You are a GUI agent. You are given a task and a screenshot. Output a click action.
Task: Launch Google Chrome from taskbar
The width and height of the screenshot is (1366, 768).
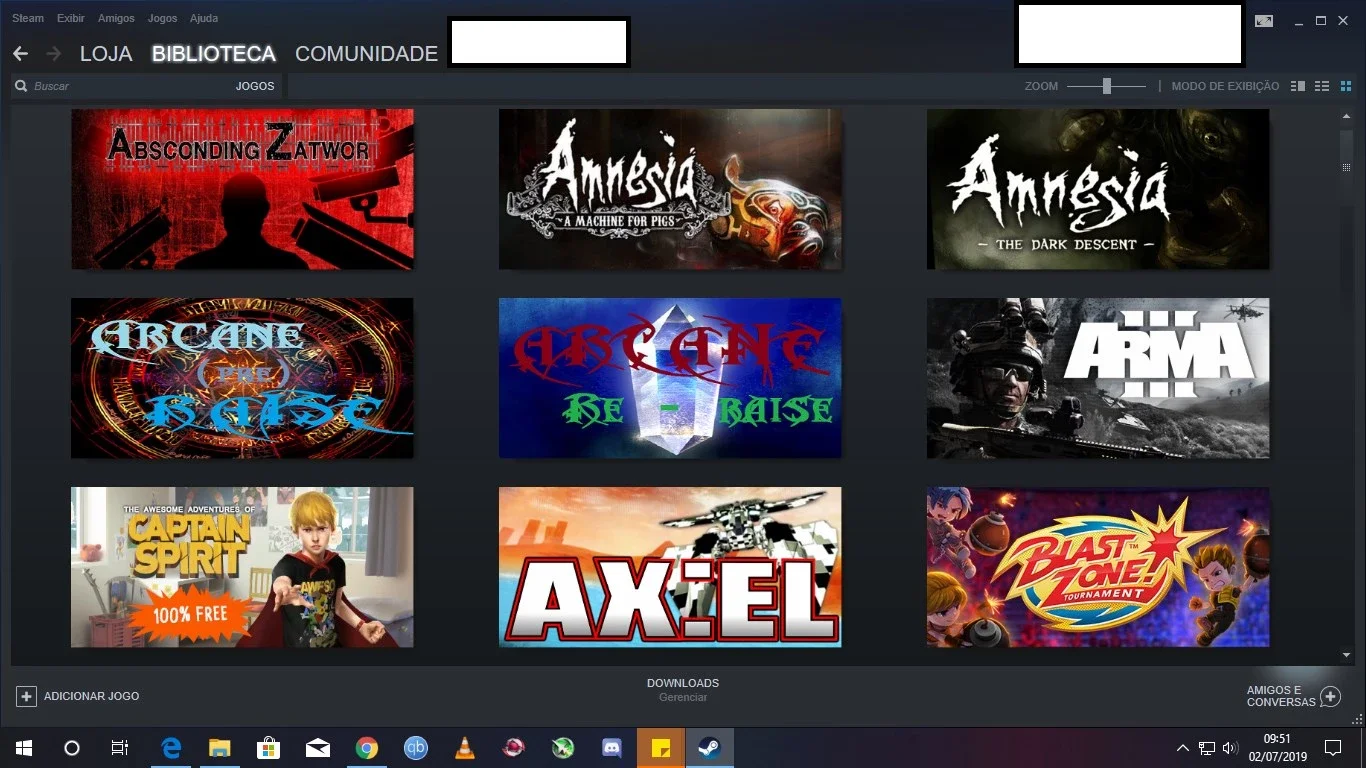(x=366, y=748)
